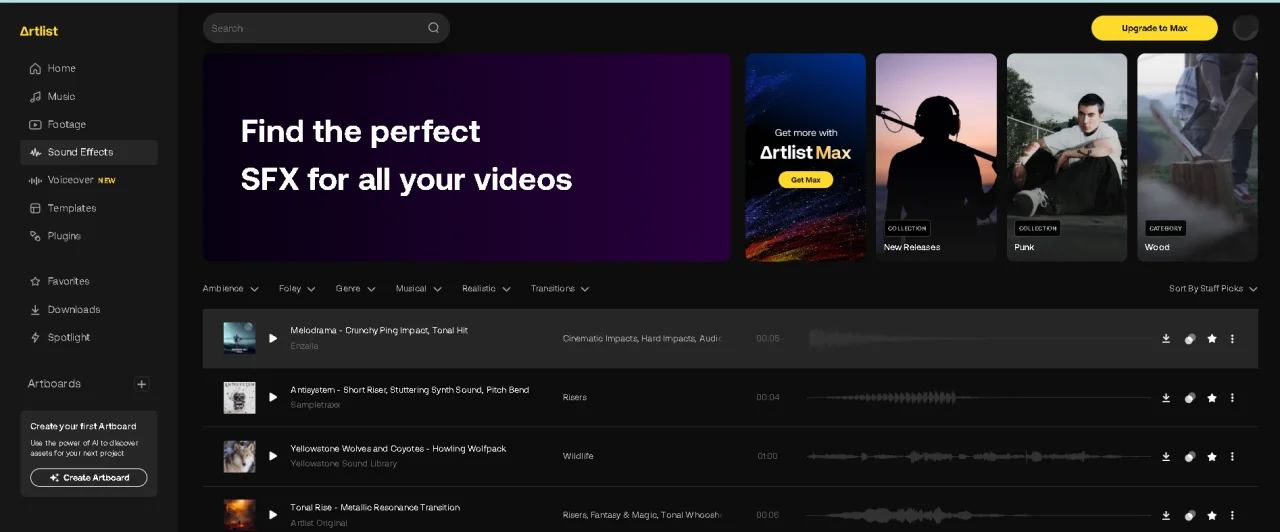Favorite the Tonal Rise track with star
This screenshot has height=532, width=1280.
point(1212,516)
